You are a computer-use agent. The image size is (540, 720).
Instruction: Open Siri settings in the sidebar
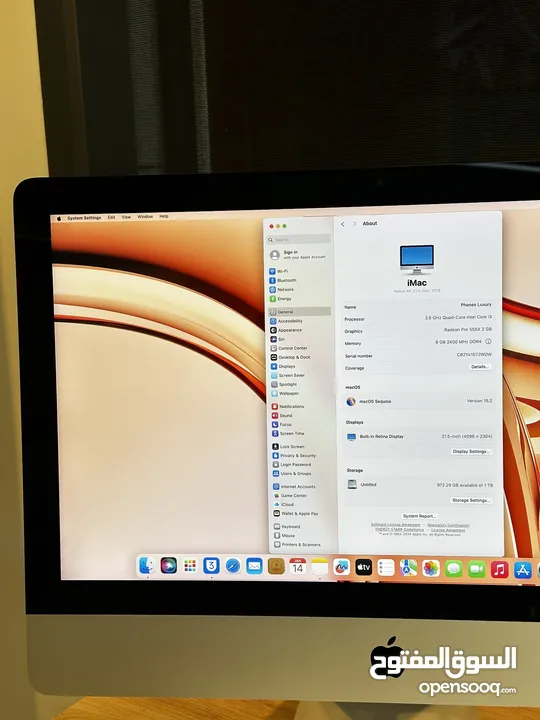tap(278, 339)
